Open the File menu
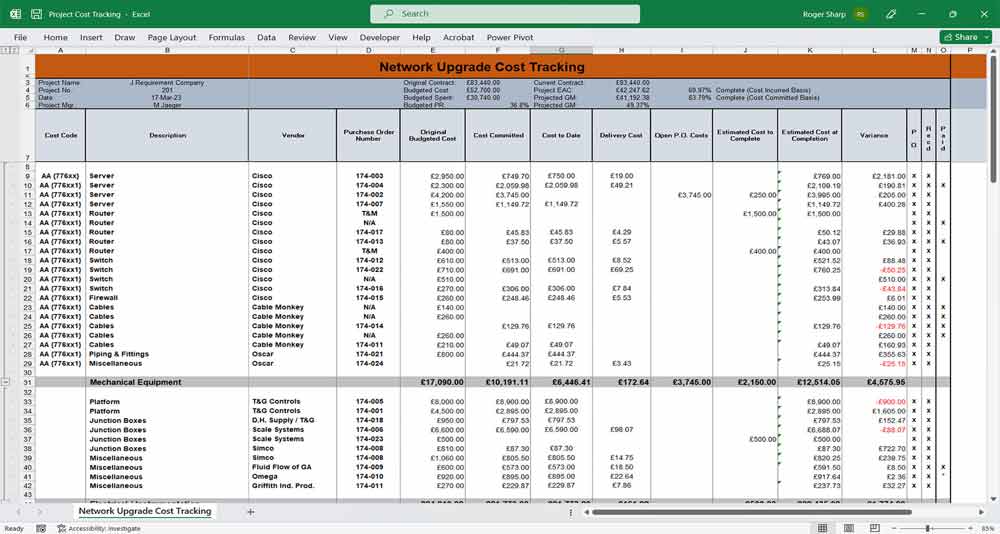1000x534 pixels. click(x=20, y=38)
